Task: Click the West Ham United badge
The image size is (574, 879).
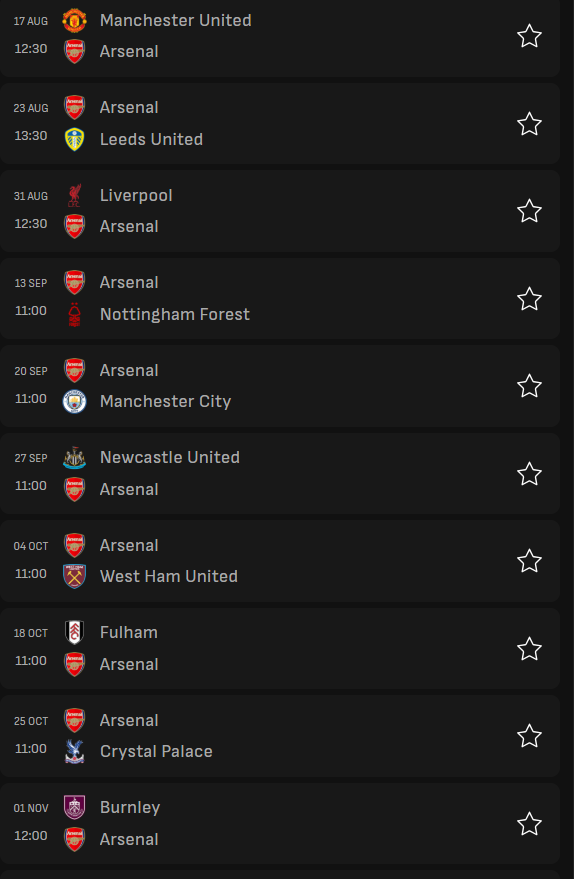Action: tap(74, 576)
